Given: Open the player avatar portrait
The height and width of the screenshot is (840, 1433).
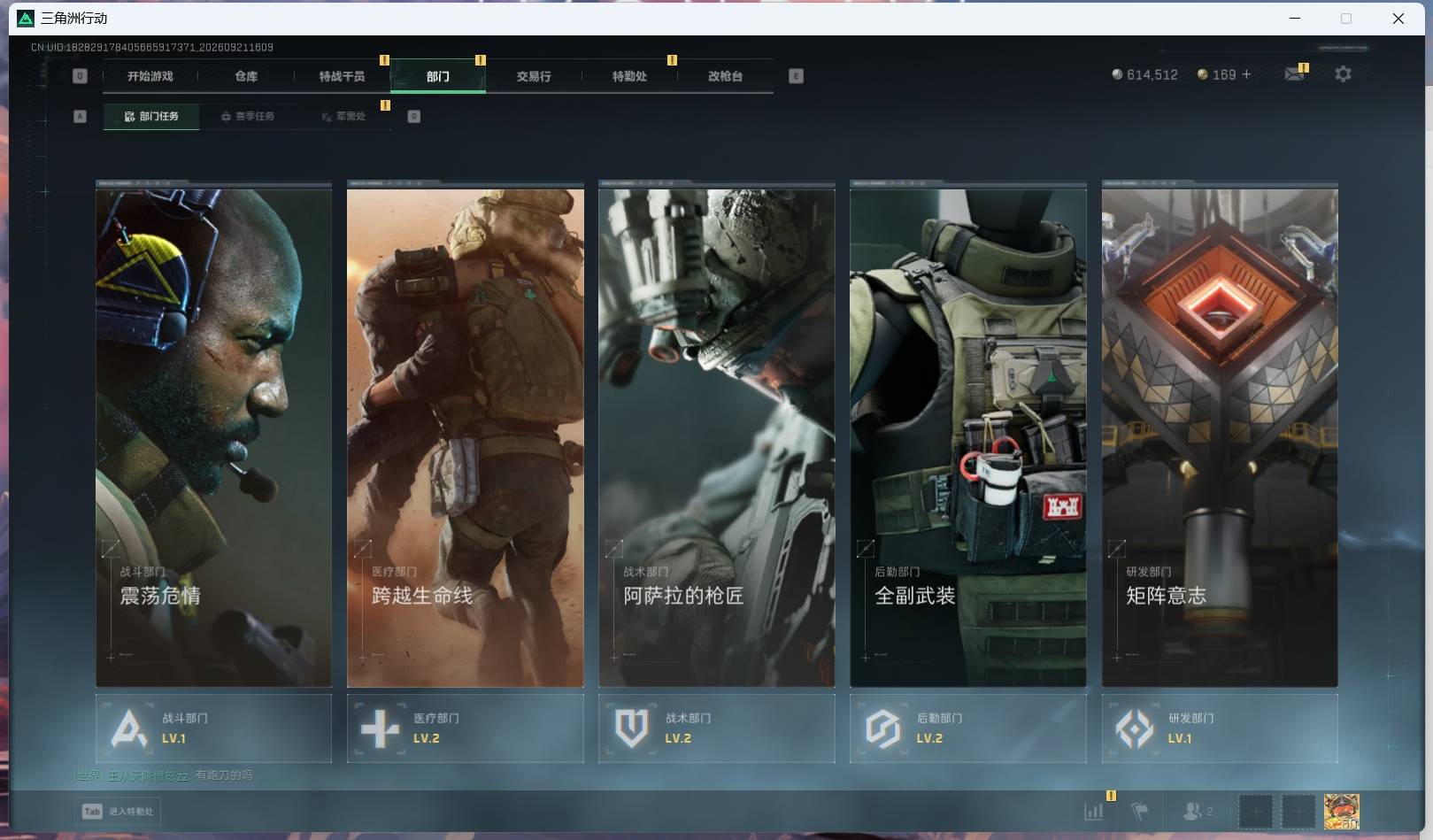Looking at the screenshot, I should 1341,811.
